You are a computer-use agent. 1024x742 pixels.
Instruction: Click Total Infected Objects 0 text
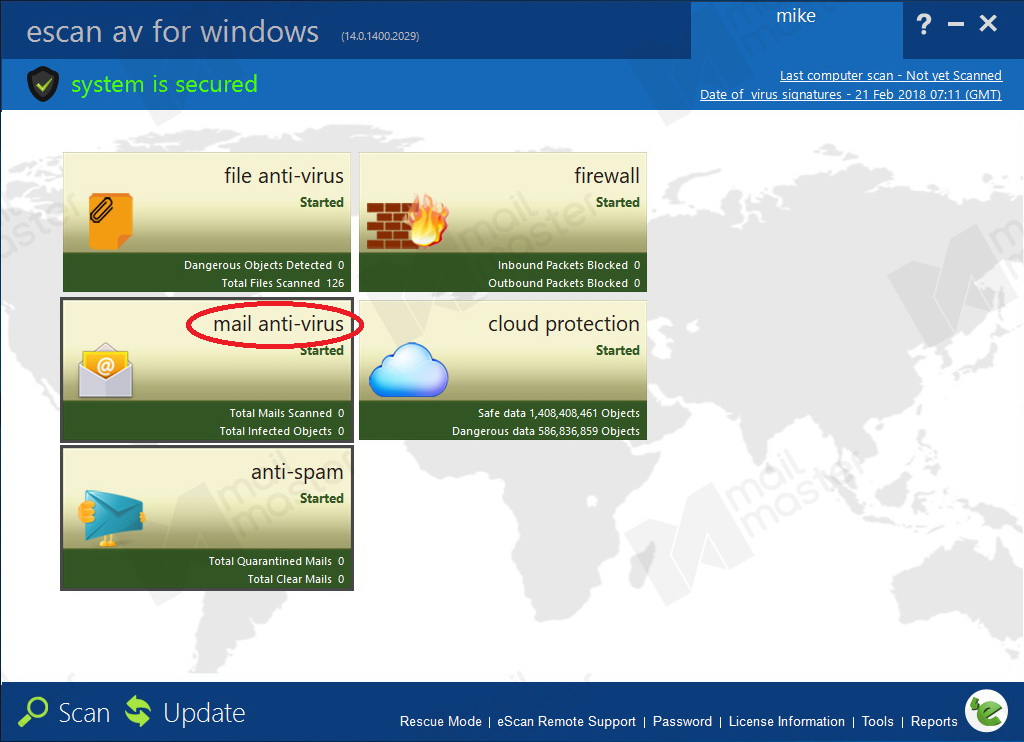[281, 431]
